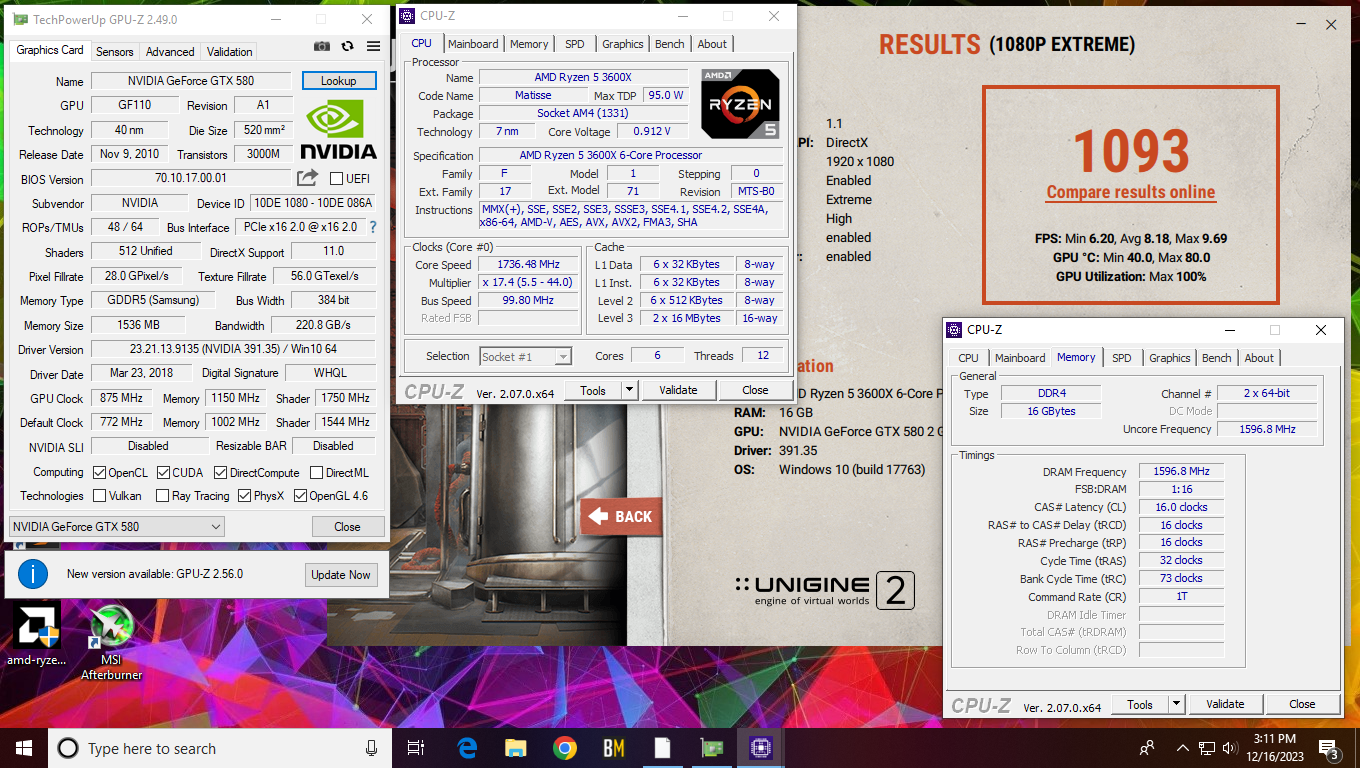
Task: Open the Mainboard tab in CPU-Z CPU window
Action: 473,44
